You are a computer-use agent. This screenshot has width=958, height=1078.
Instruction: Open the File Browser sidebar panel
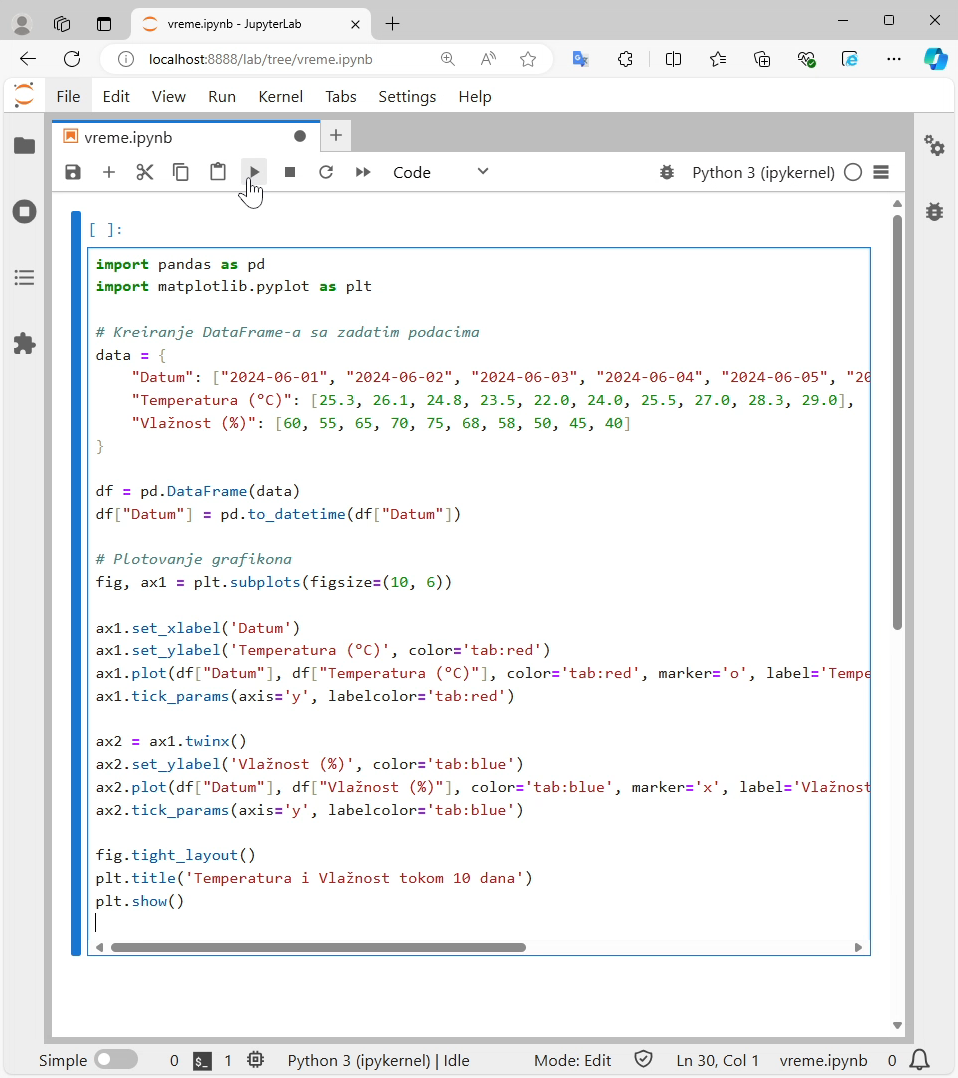25,146
